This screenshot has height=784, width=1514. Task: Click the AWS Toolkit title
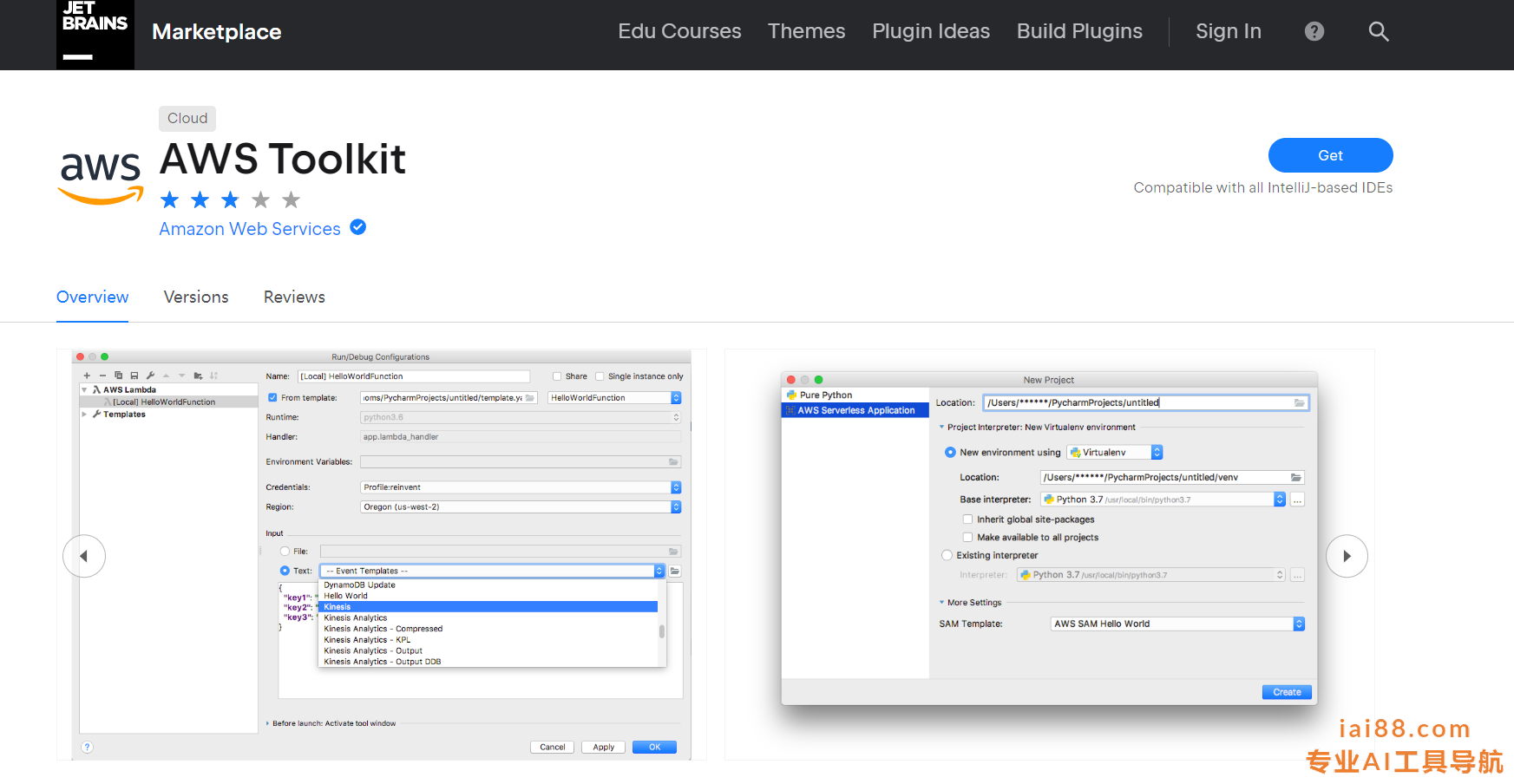(x=283, y=159)
